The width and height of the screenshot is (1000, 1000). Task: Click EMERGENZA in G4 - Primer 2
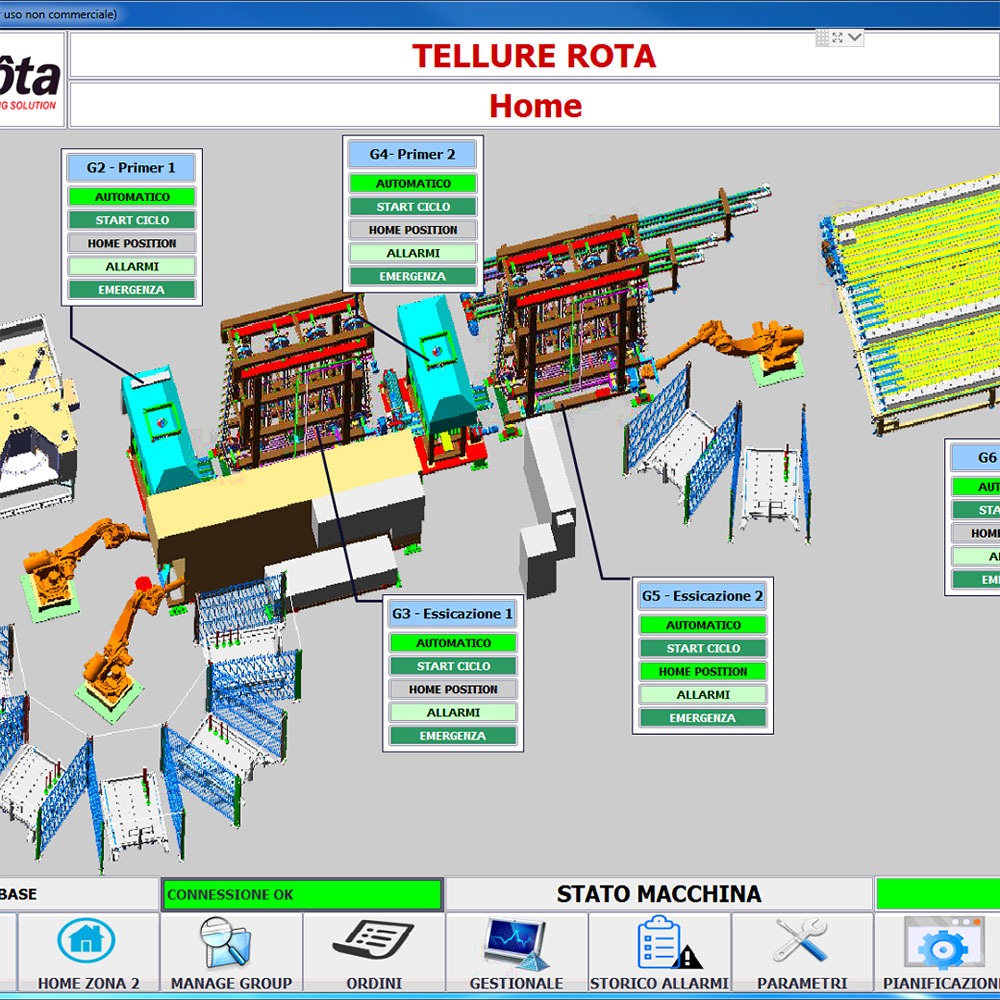pos(413,276)
